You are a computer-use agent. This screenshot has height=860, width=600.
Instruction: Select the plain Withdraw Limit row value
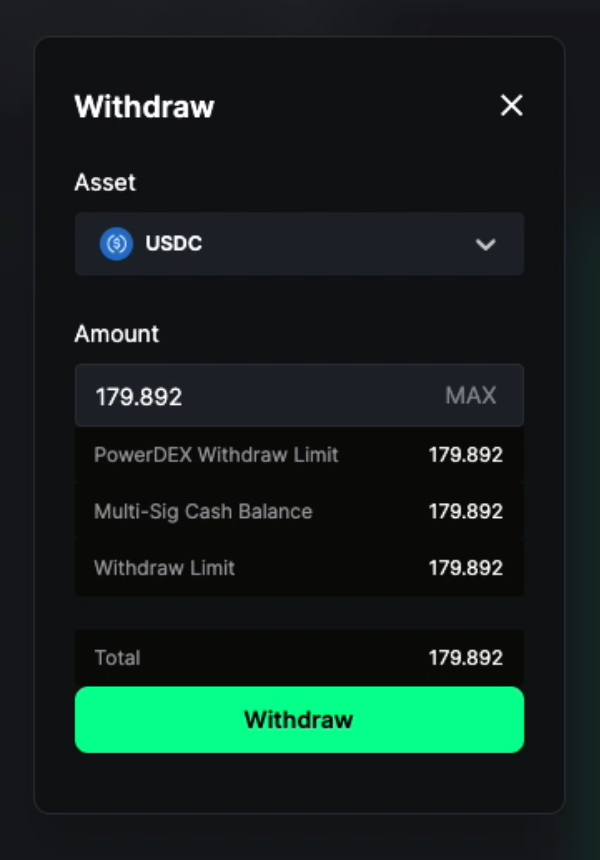click(465, 568)
